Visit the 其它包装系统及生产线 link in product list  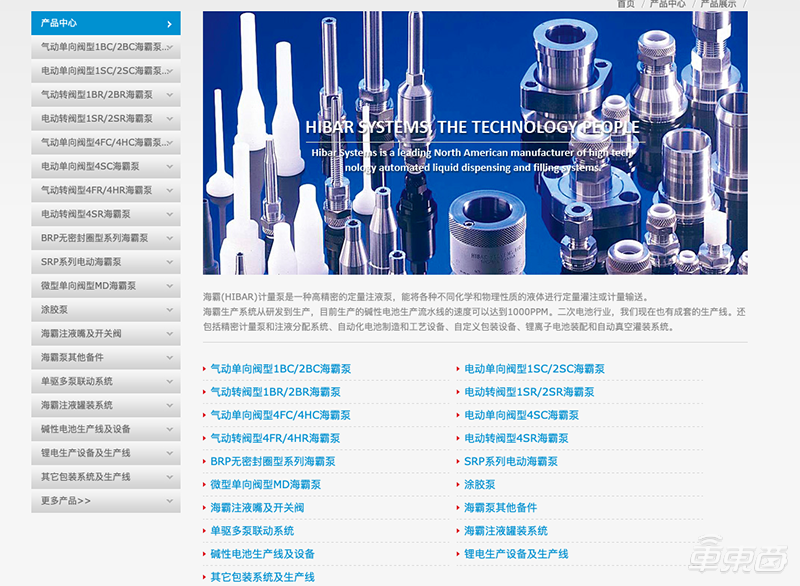point(262,577)
